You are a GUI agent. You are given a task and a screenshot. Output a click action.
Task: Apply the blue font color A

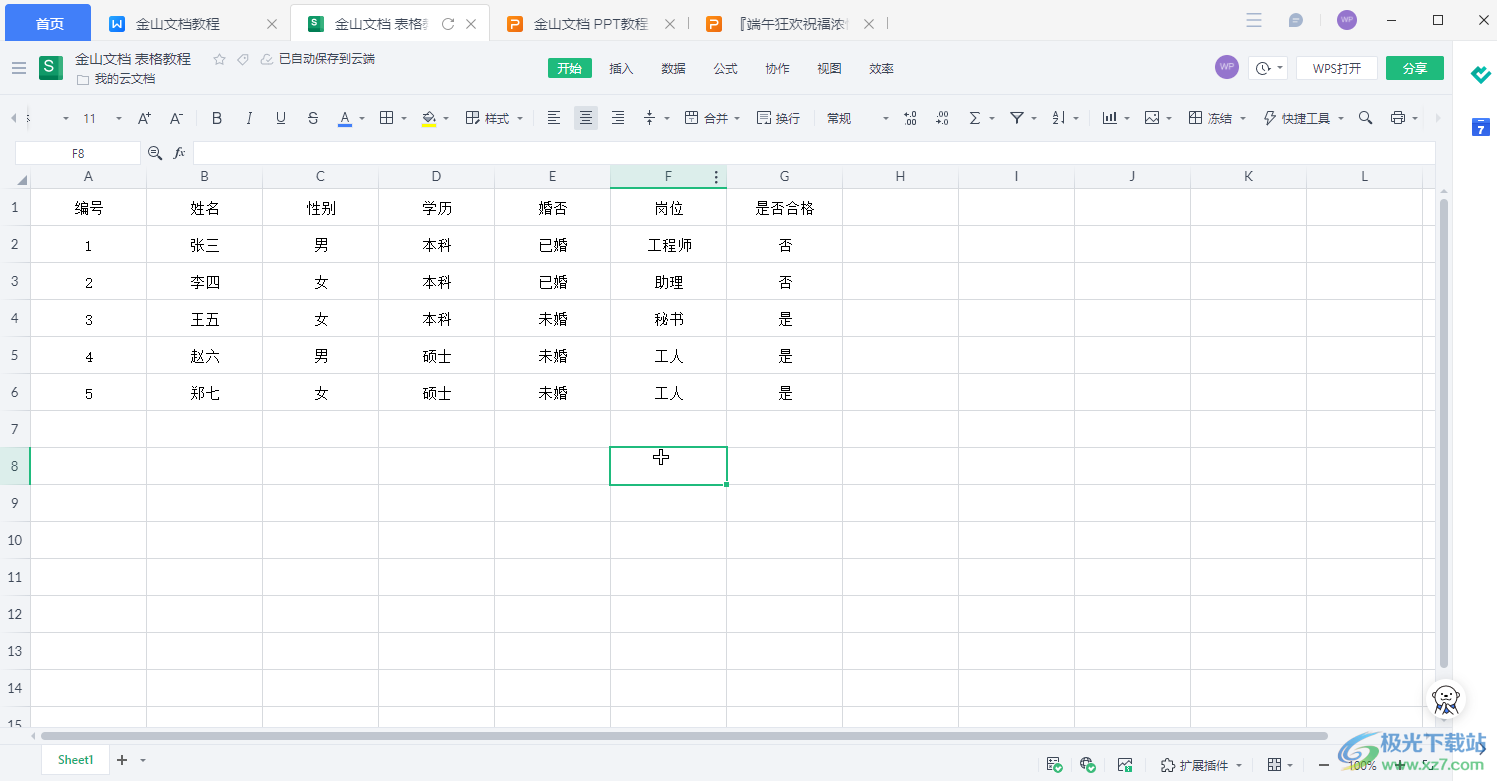[x=345, y=118]
